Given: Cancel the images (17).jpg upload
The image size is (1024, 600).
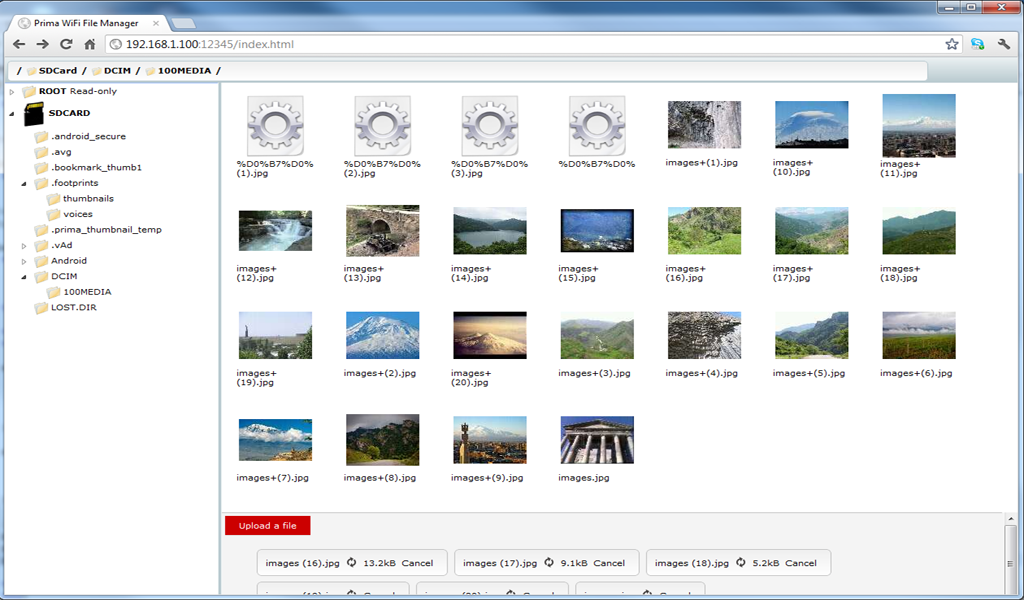Looking at the screenshot, I should coord(614,563).
